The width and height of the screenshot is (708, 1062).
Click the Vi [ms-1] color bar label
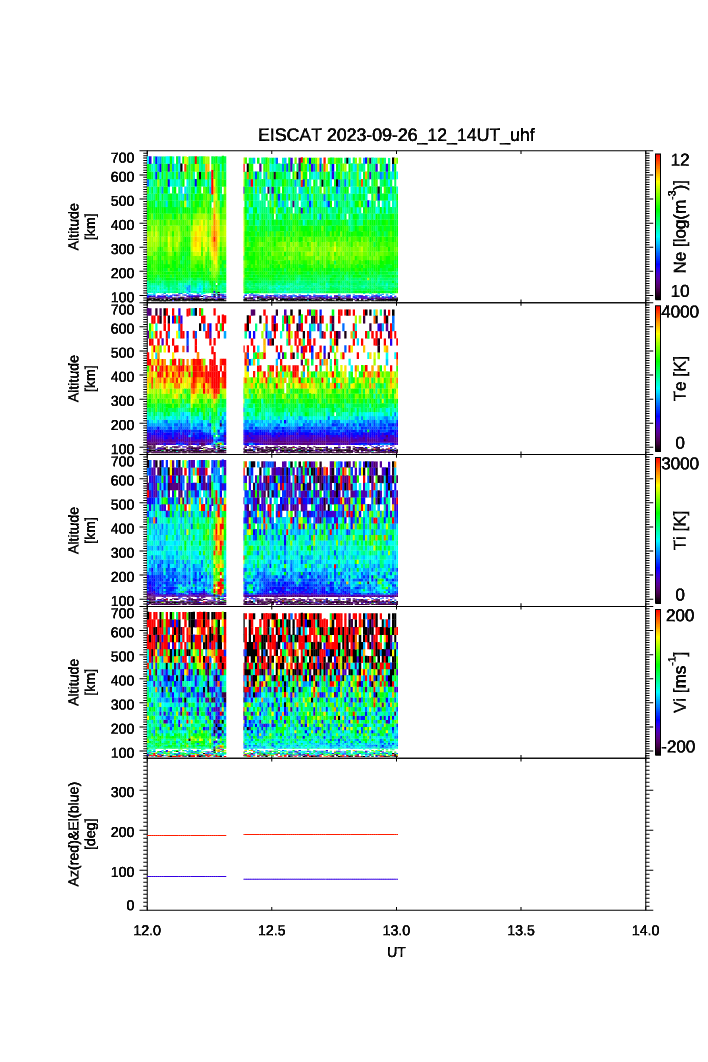(681, 680)
